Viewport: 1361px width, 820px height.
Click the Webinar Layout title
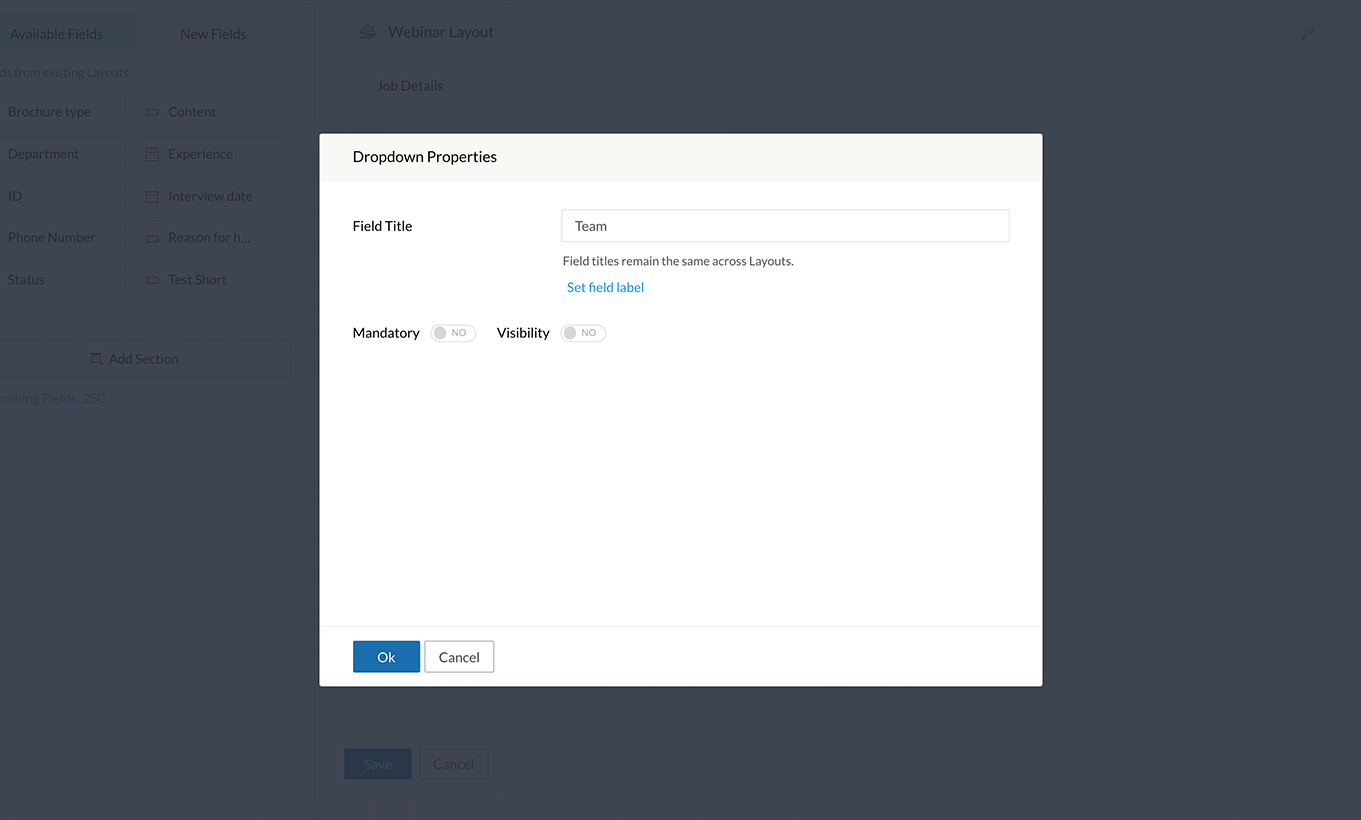coord(441,32)
